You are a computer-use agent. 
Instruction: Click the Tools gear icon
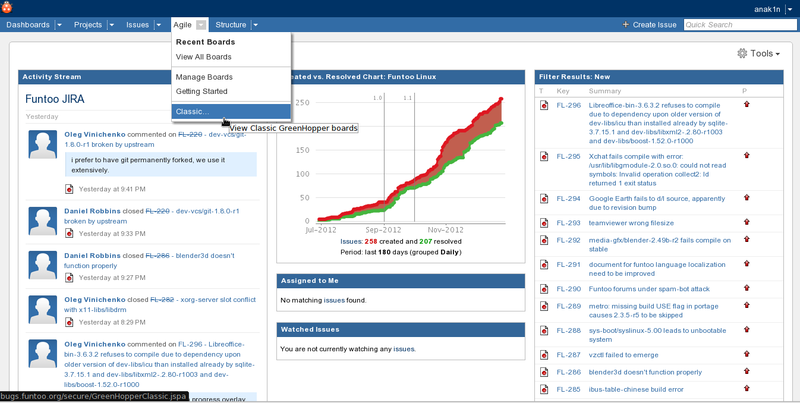(x=741, y=53)
